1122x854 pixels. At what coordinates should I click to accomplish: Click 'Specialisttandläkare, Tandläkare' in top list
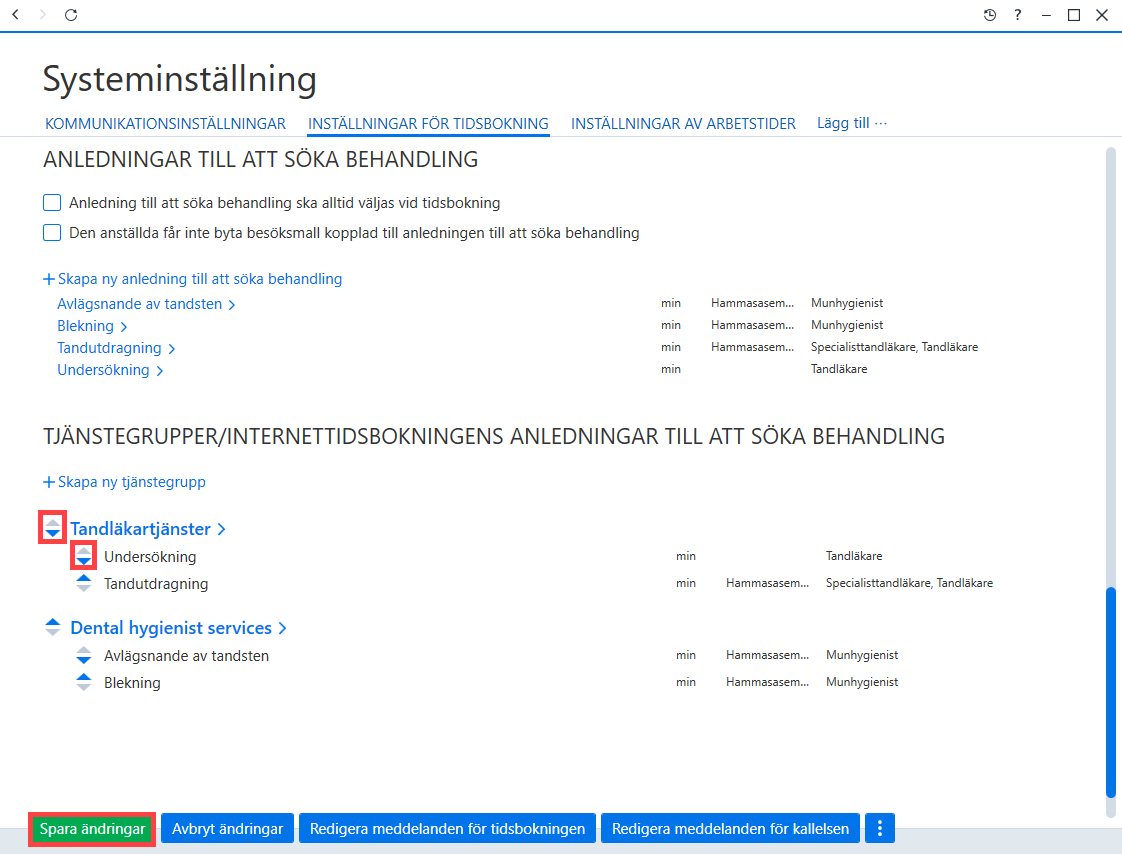pos(894,347)
